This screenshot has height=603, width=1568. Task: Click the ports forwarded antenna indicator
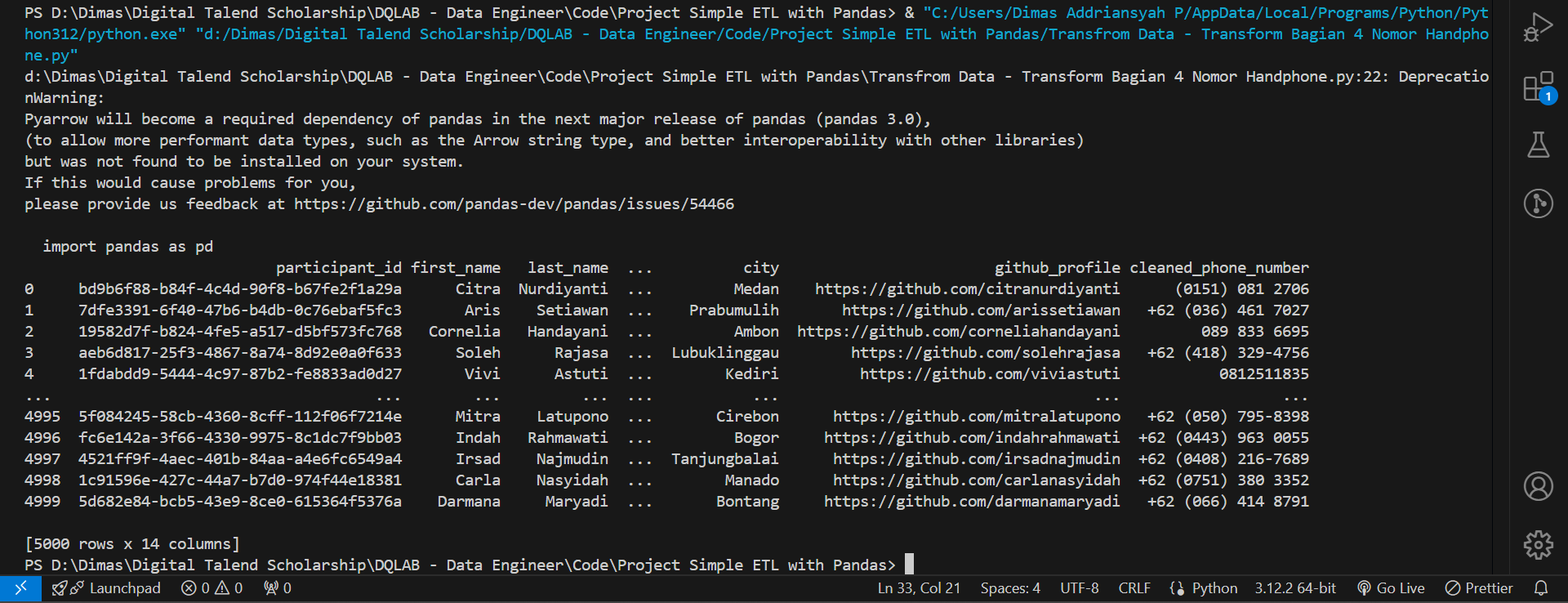(x=277, y=588)
